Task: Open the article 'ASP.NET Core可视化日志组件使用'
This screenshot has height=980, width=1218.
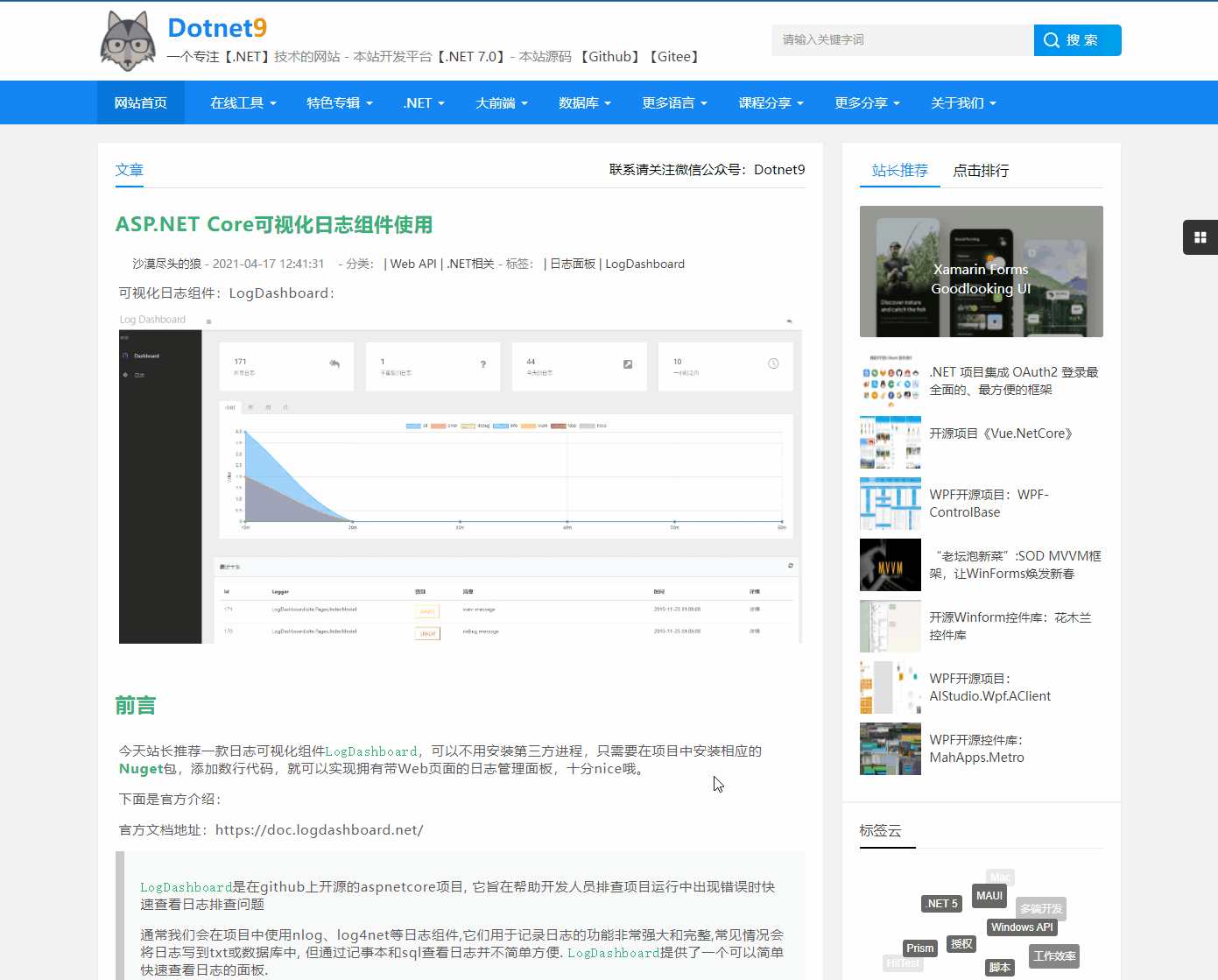Action: coord(273,225)
